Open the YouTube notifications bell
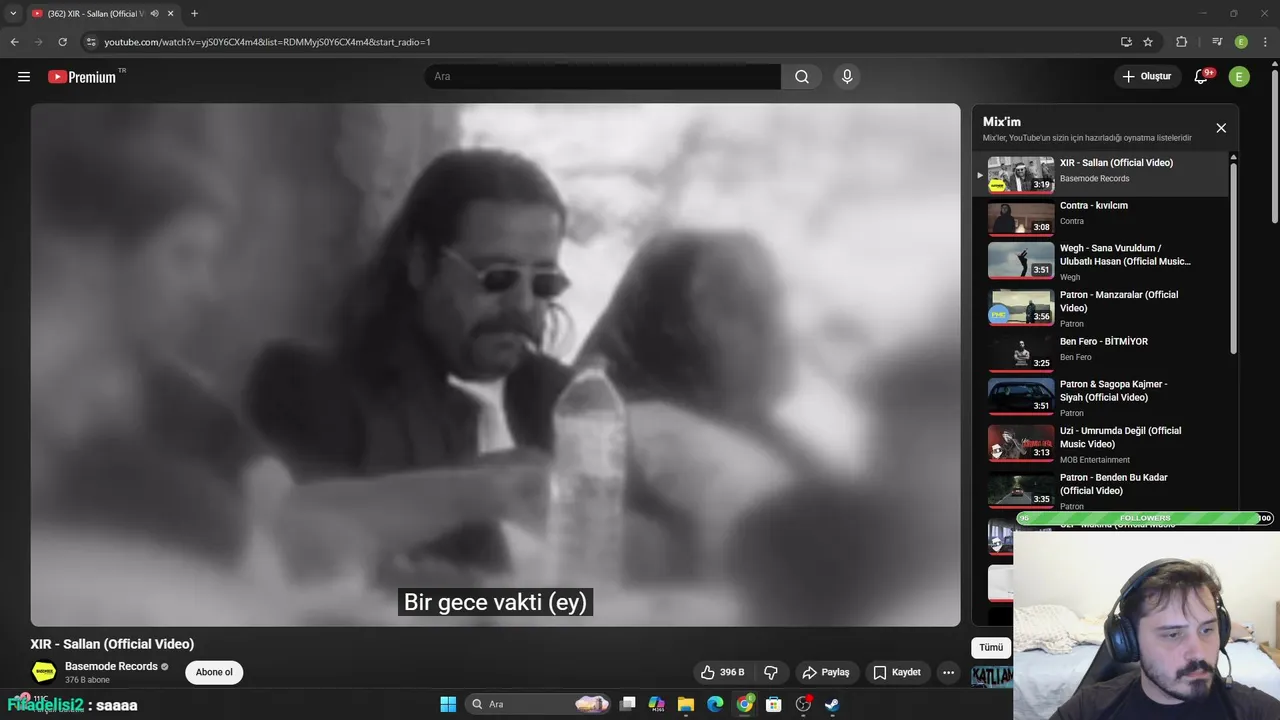1280x720 pixels. pos(1202,77)
